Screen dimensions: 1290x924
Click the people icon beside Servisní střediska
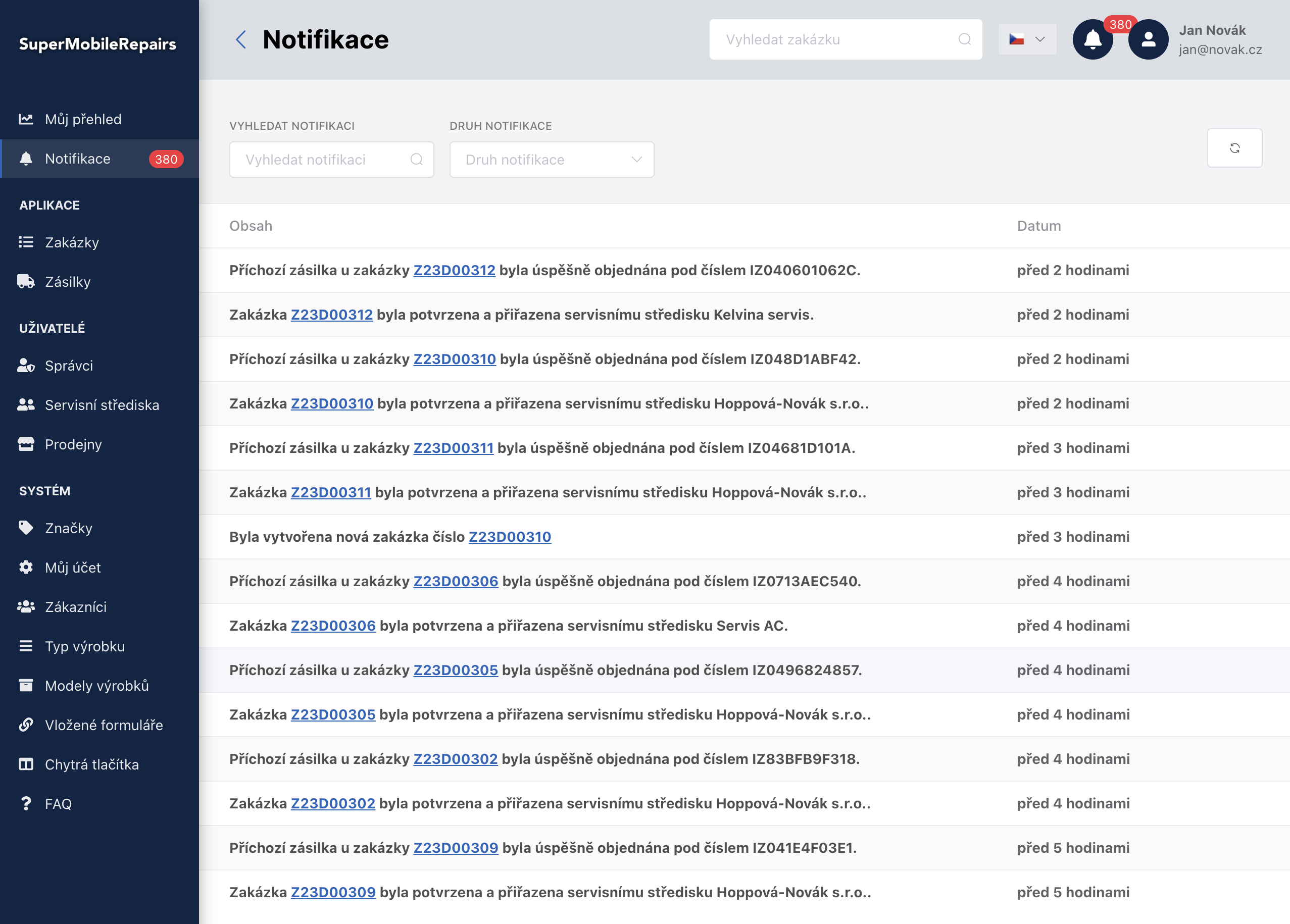26,405
